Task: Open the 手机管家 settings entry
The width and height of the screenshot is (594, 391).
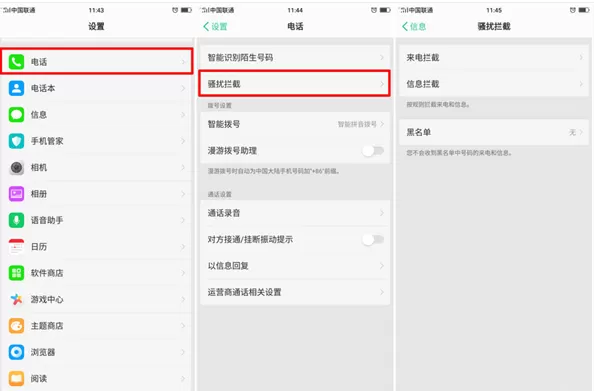Action: click(x=97, y=141)
